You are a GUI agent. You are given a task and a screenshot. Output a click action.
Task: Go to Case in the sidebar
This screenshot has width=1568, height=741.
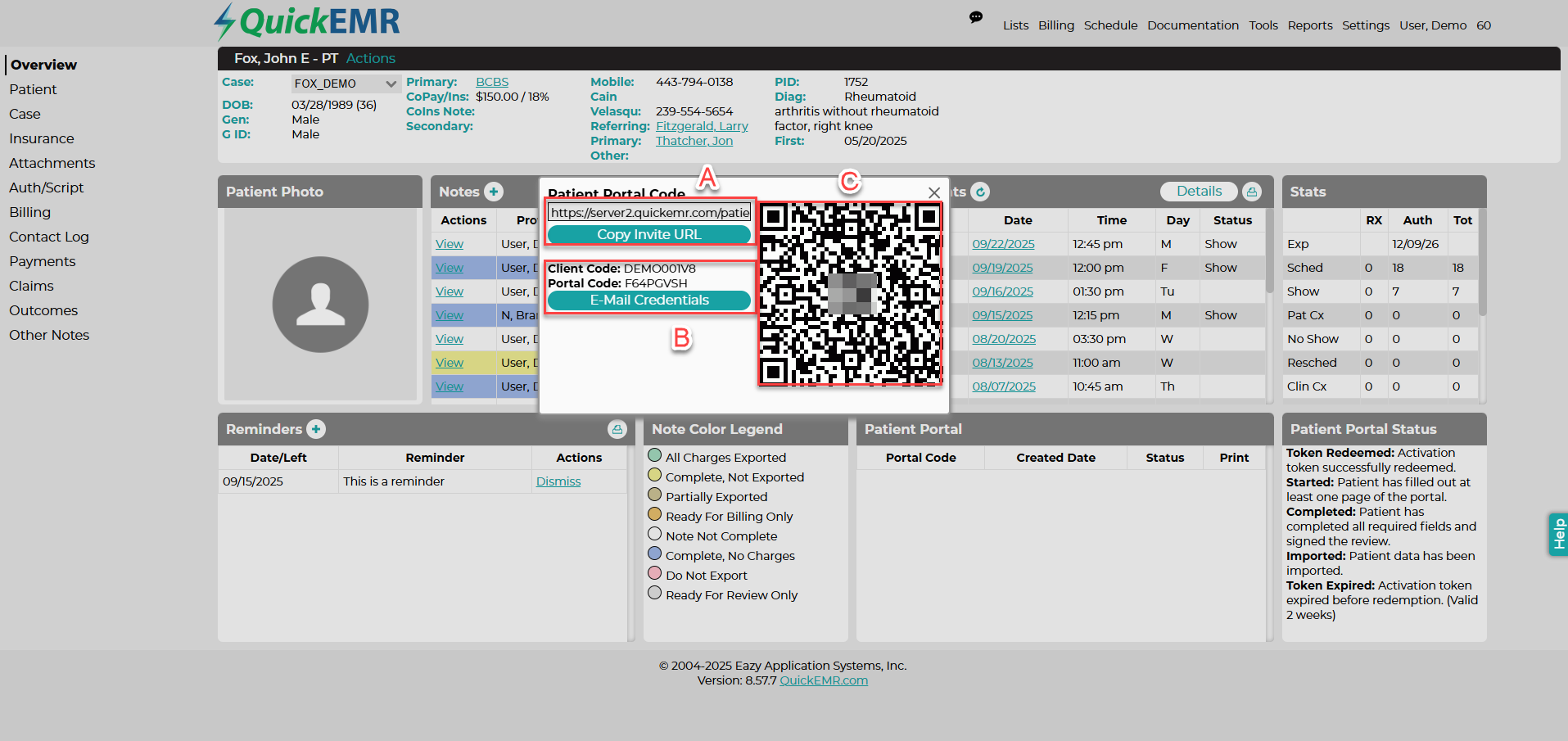[25, 114]
